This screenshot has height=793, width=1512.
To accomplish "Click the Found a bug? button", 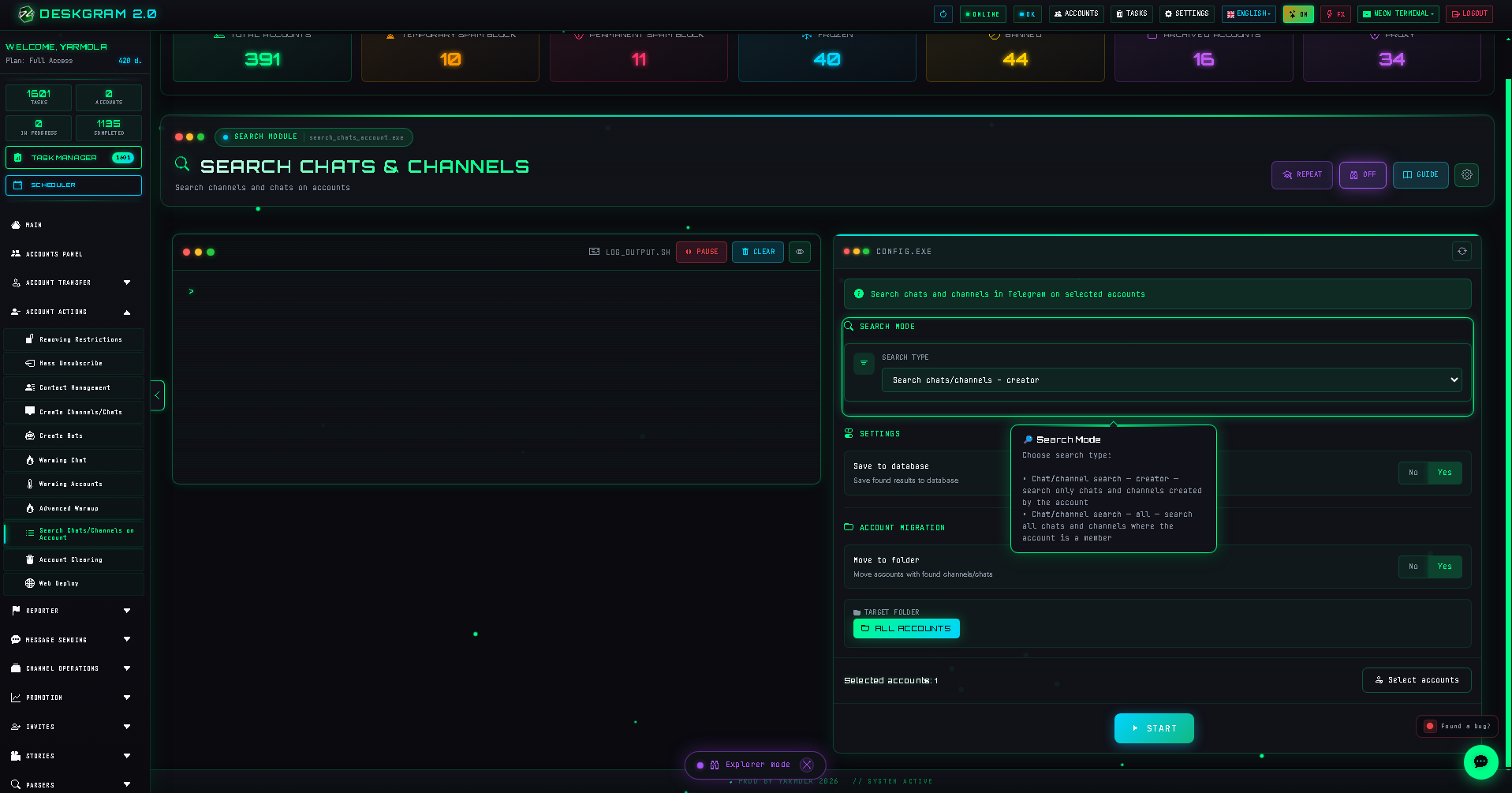I will 1457,726.
